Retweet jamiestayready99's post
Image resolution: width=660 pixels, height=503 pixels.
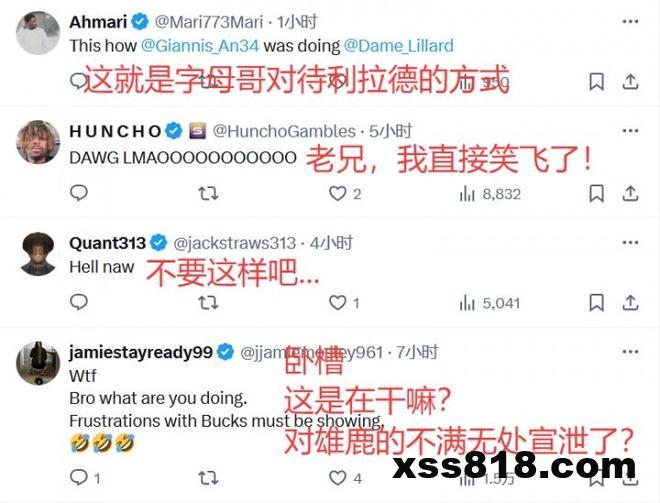click(208, 478)
